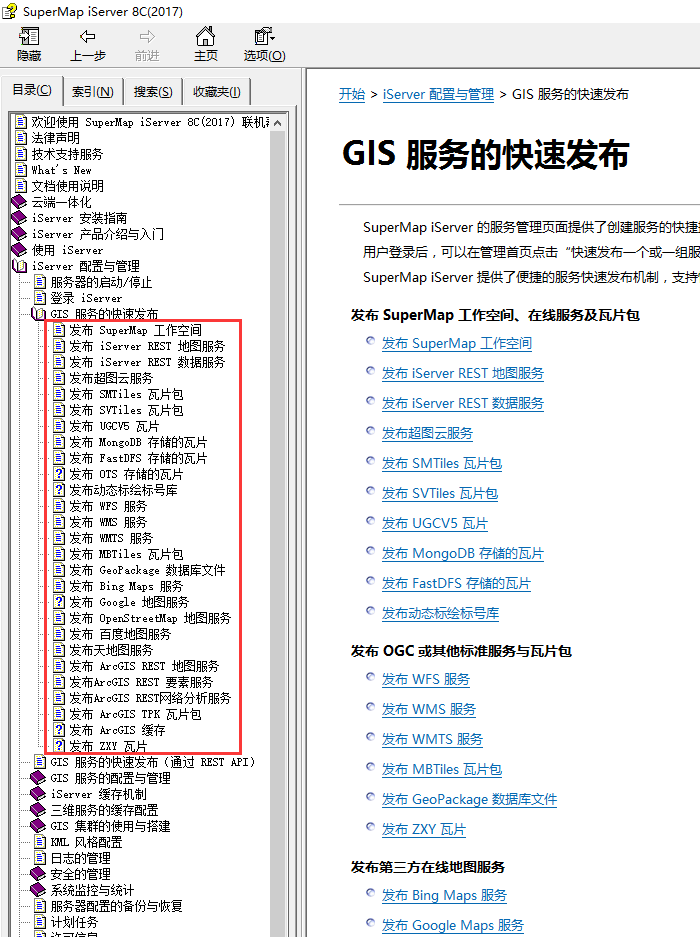Follow the iServer 配置与管理 breadcrumb link
700x937 pixels.
[x=438, y=94]
